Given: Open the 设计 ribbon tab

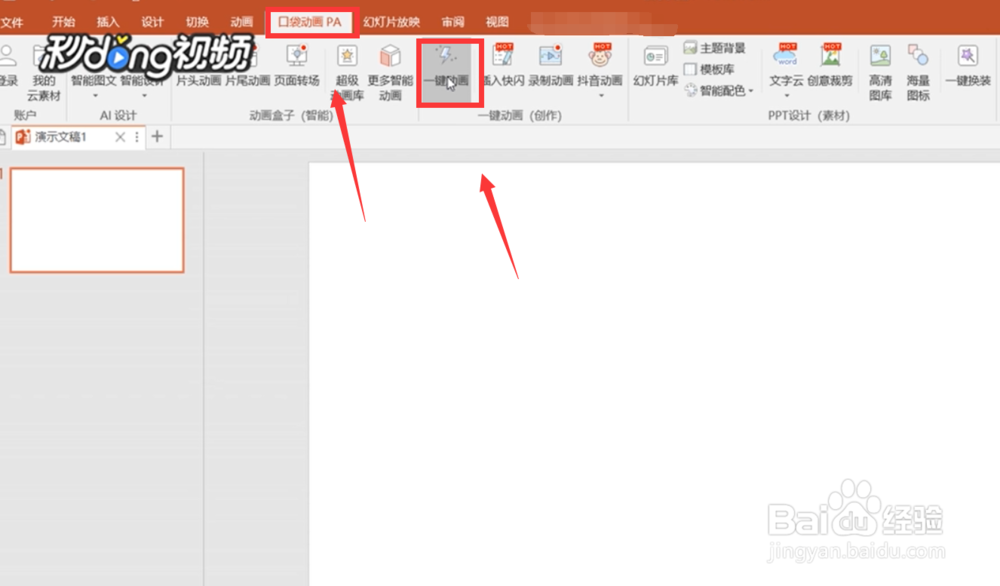Looking at the screenshot, I should [152, 22].
